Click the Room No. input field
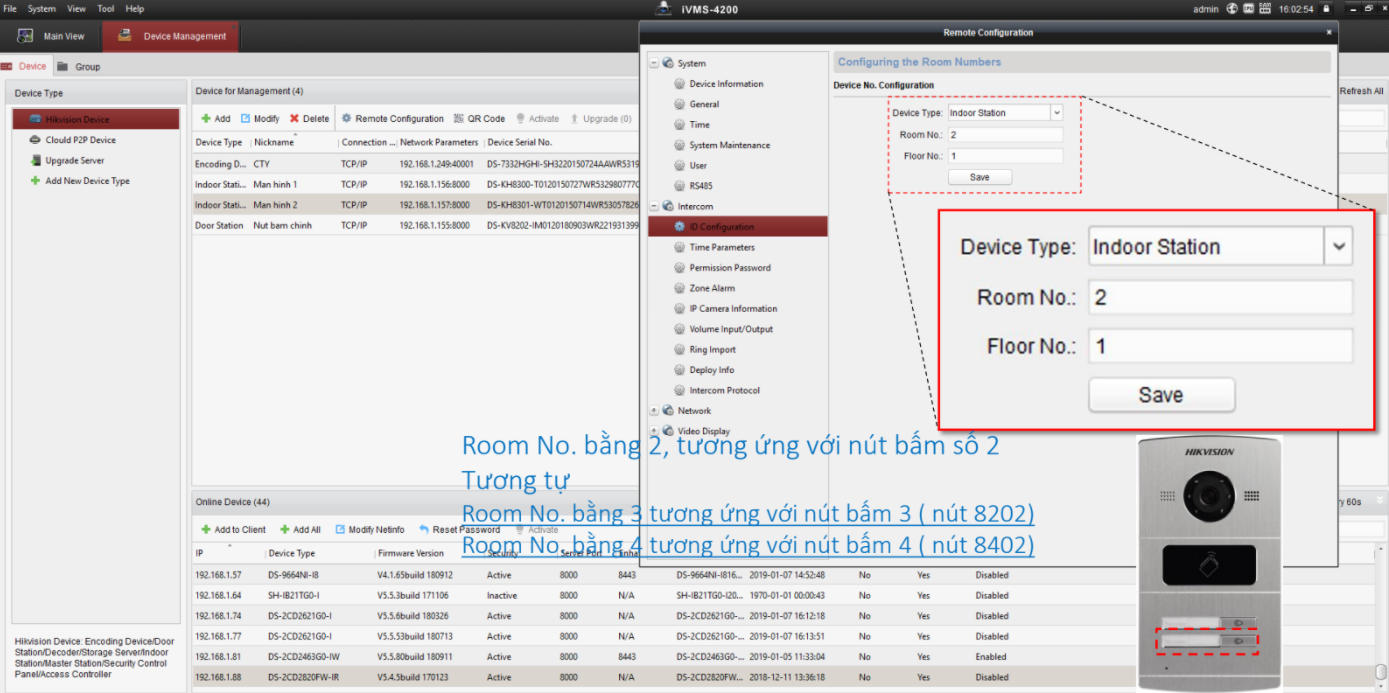 [x=1003, y=135]
